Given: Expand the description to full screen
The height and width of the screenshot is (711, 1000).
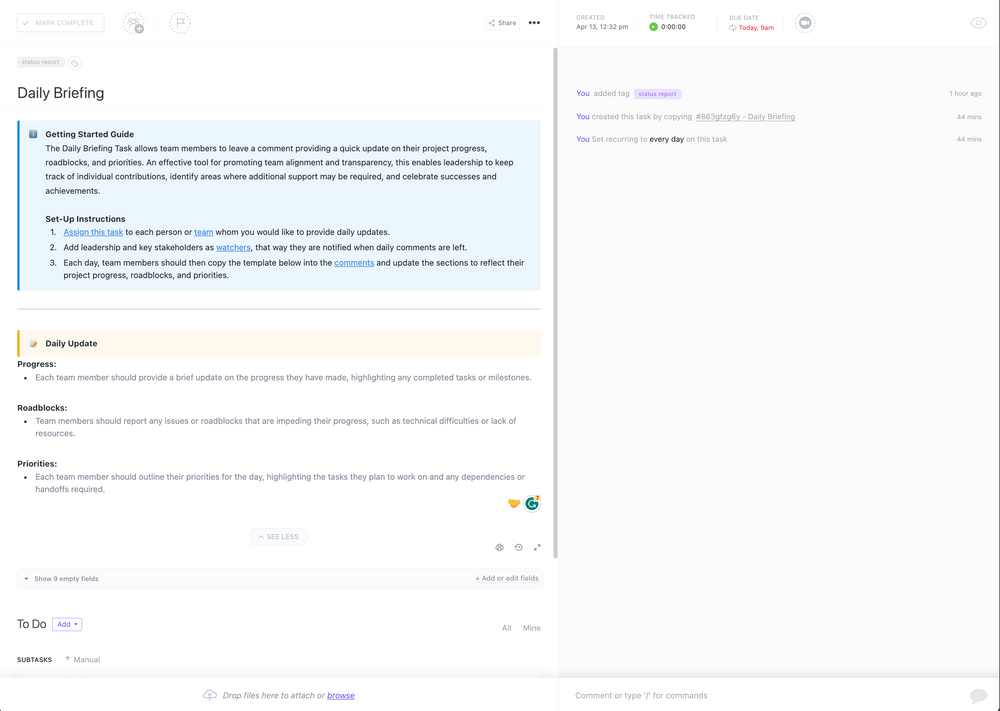Looking at the screenshot, I should tap(537, 547).
